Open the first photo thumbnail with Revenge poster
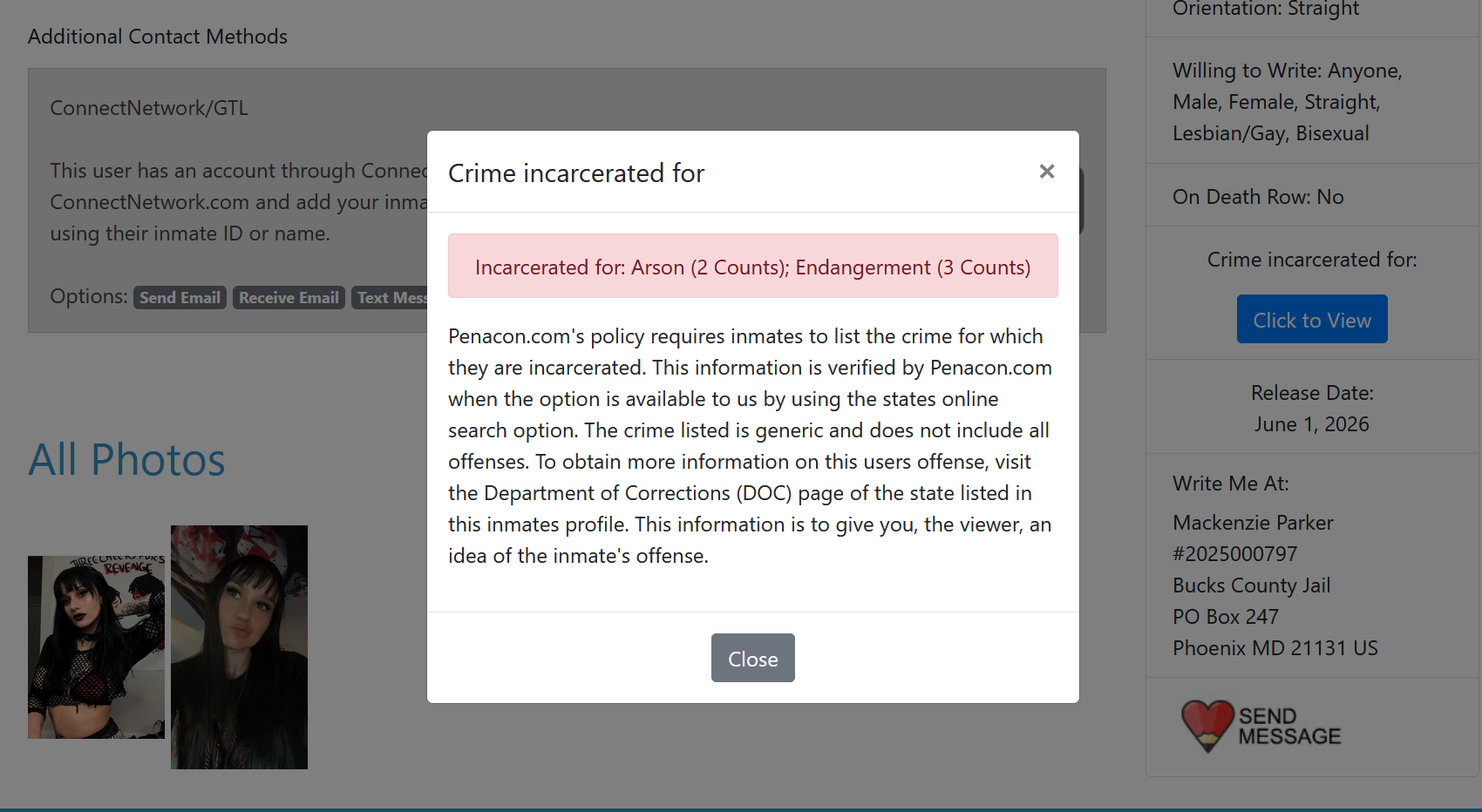Screen dimensions: 1482x812 click(96, 647)
